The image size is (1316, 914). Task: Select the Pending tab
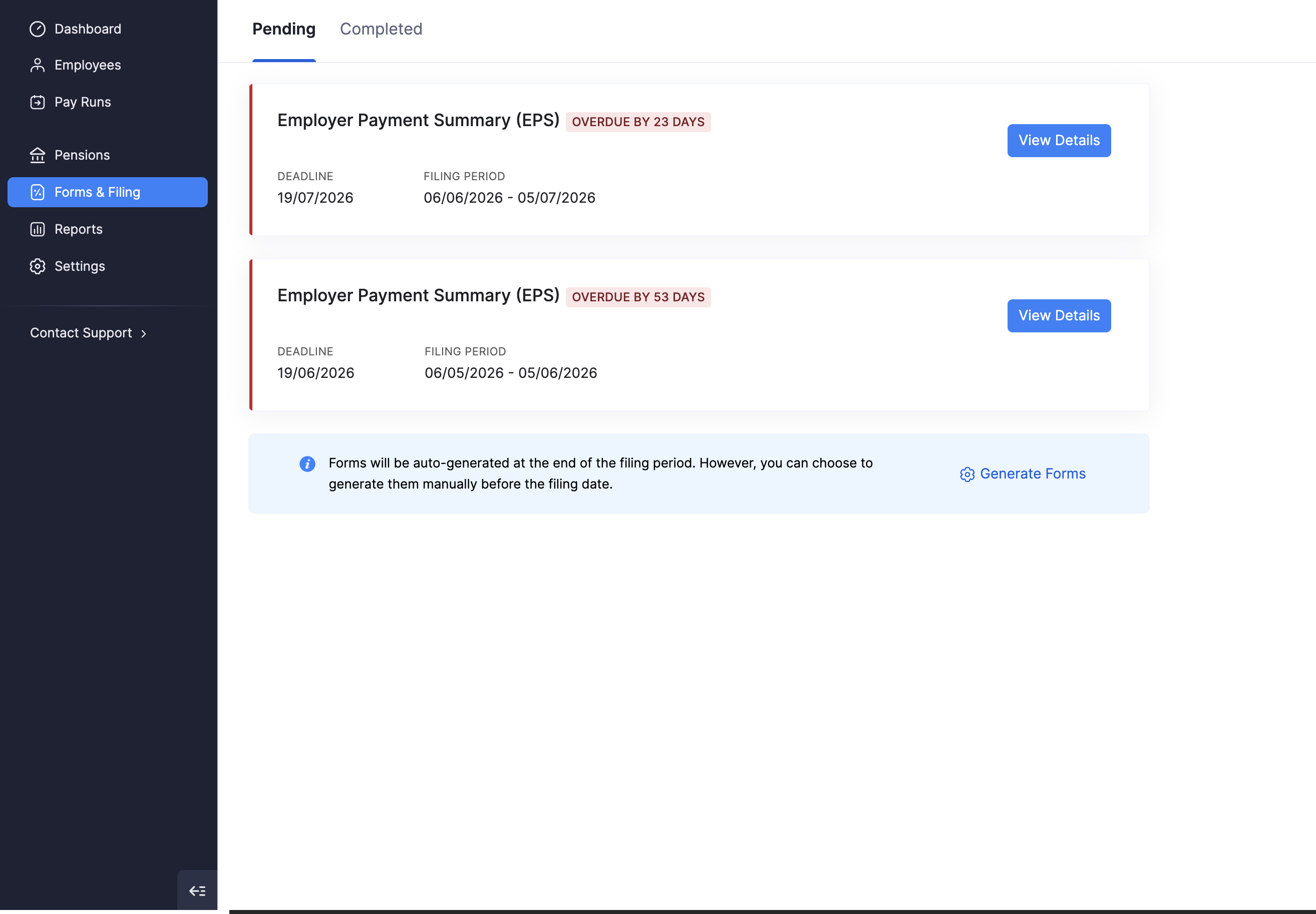(283, 29)
